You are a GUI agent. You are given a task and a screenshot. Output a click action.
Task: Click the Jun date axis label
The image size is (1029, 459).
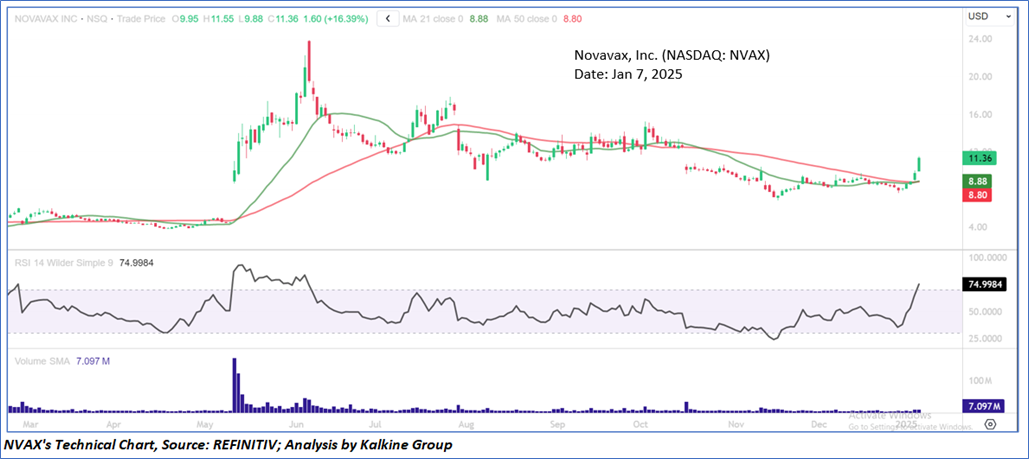coord(295,424)
